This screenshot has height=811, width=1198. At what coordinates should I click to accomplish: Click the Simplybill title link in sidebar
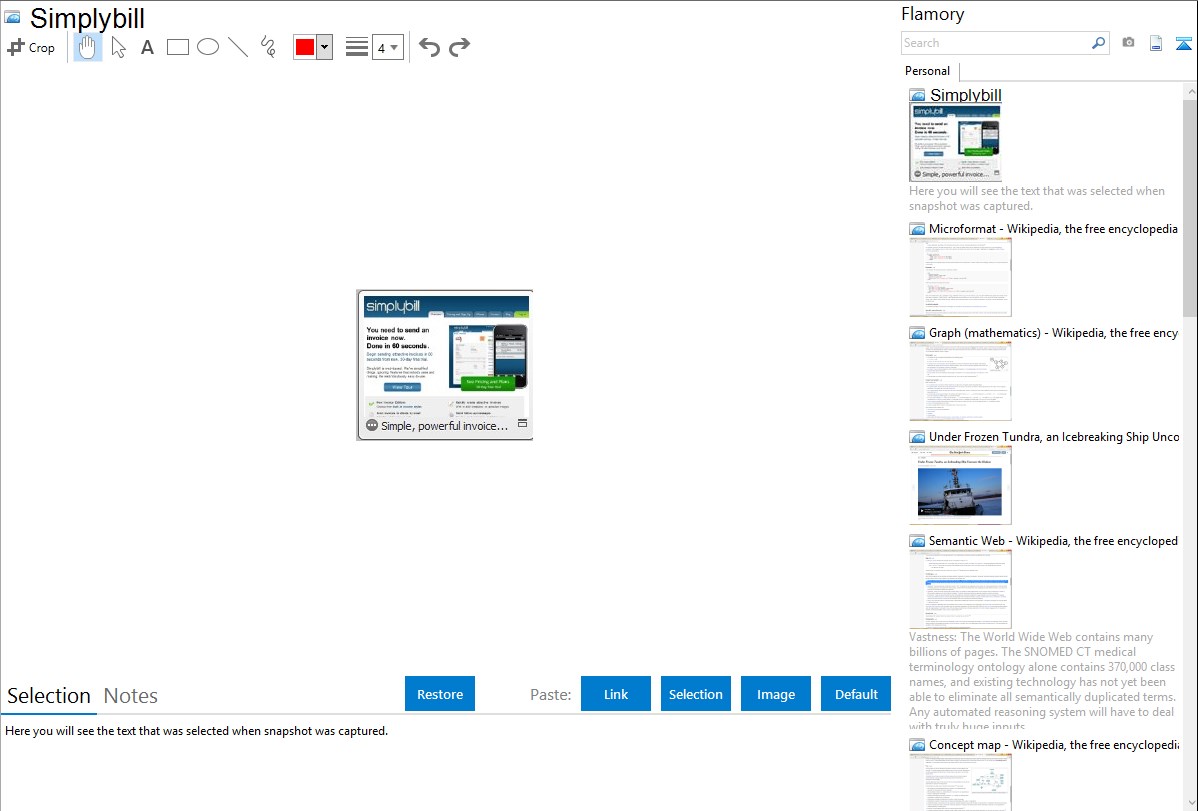tap(966, 95)
